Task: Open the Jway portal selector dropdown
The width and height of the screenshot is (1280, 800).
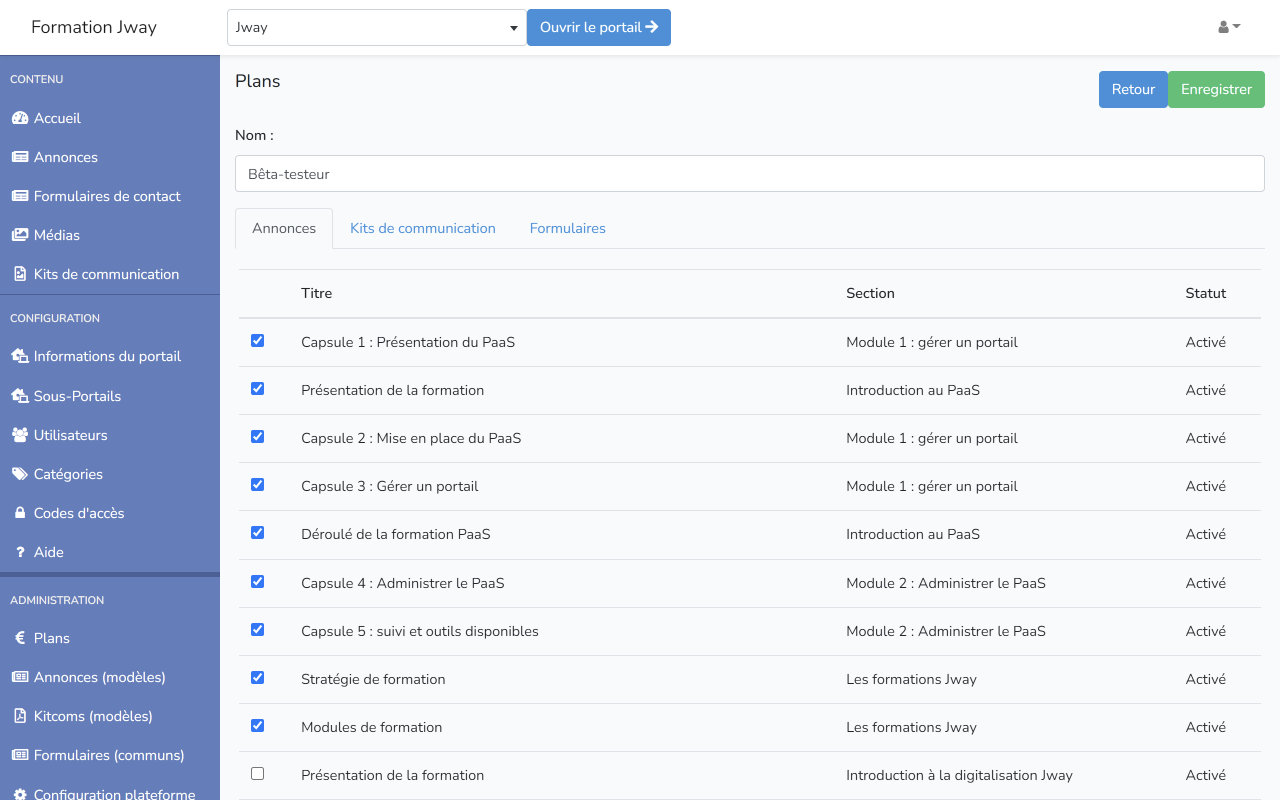Action: pos(376,28)
